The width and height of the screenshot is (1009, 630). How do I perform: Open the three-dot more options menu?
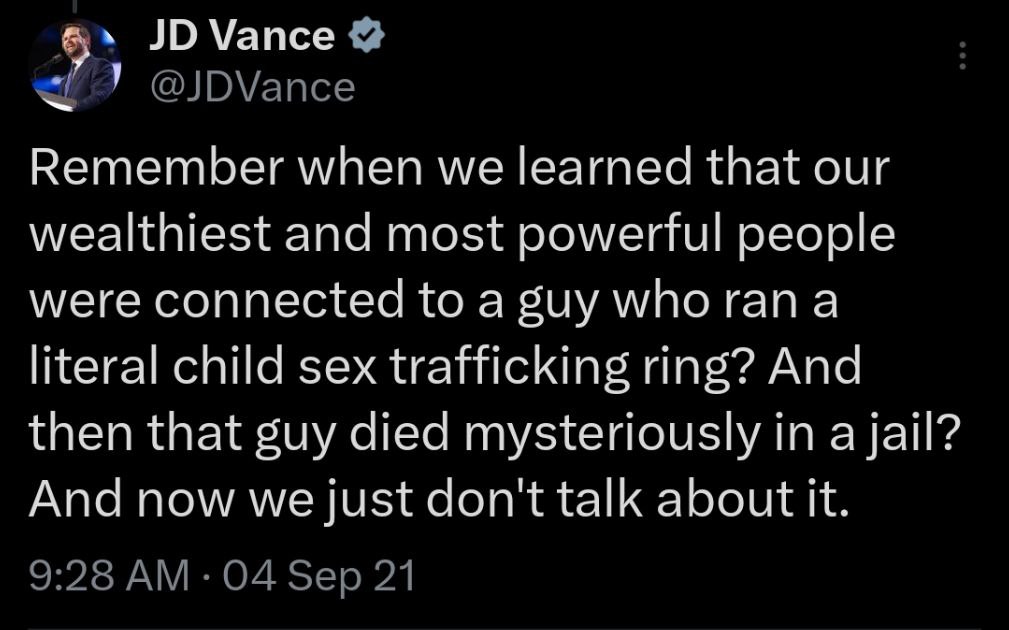click(x=962, y=56)
